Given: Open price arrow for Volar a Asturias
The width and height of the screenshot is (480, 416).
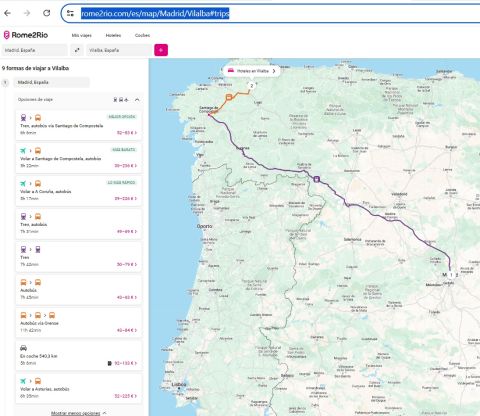Looking at the screenshot, I should tap(136, 396).
